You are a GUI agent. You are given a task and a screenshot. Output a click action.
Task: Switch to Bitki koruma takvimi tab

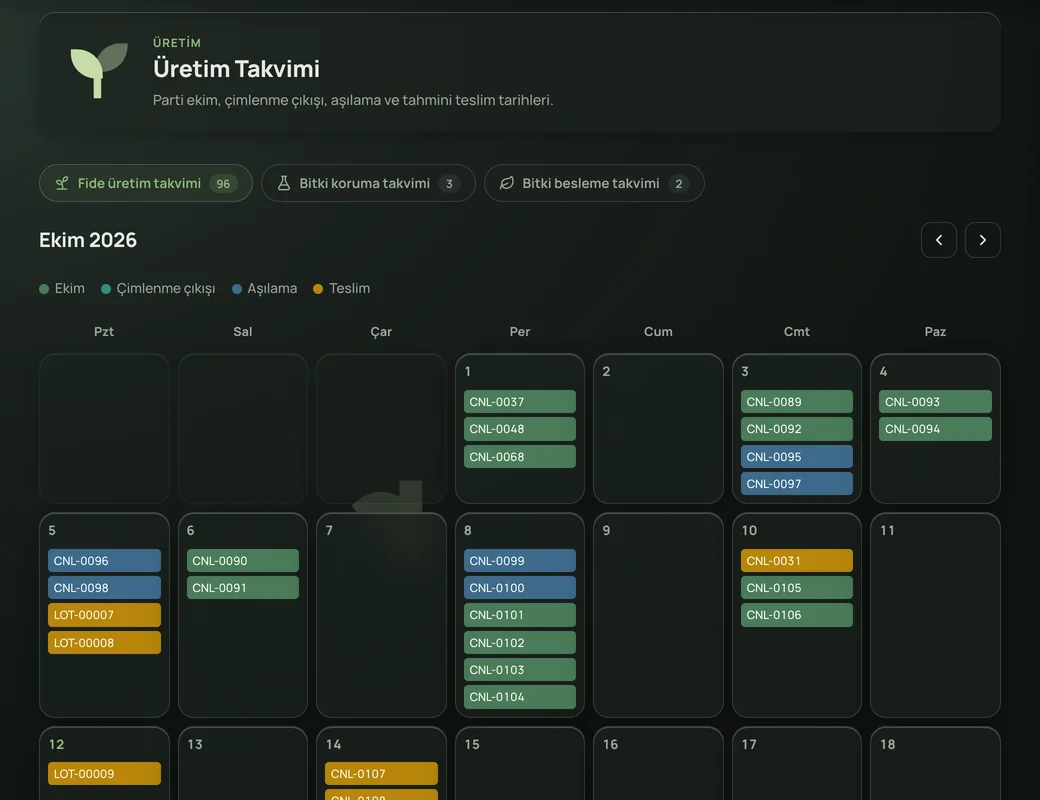tap(368, 183)
